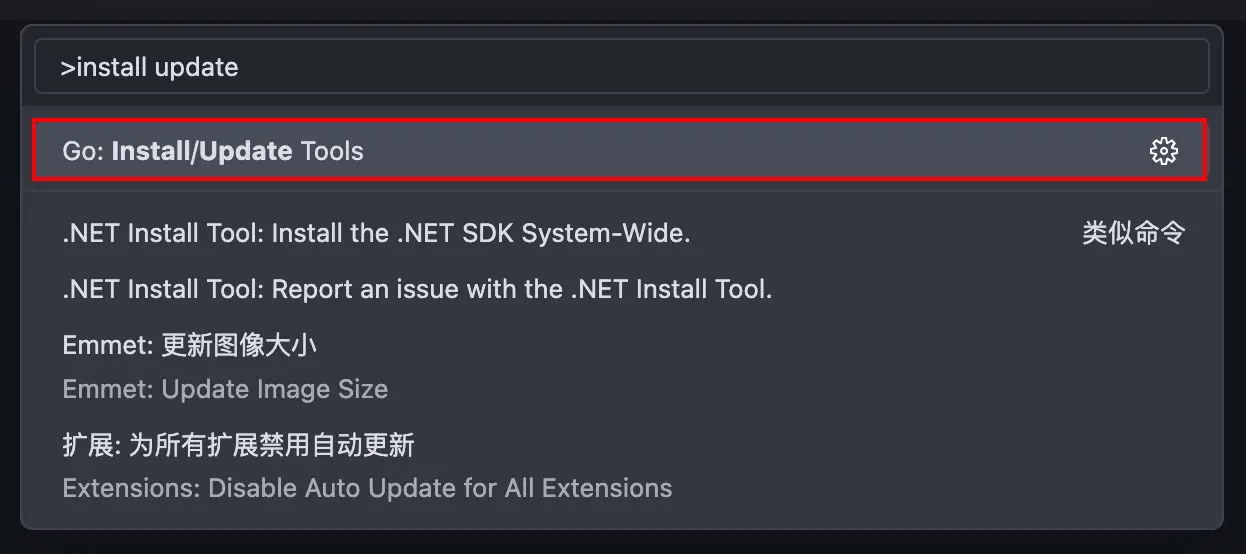Viewport: 1246px width, 554px height.
Task: Click the '>' prefix in the command input
Action: [67, 68]
